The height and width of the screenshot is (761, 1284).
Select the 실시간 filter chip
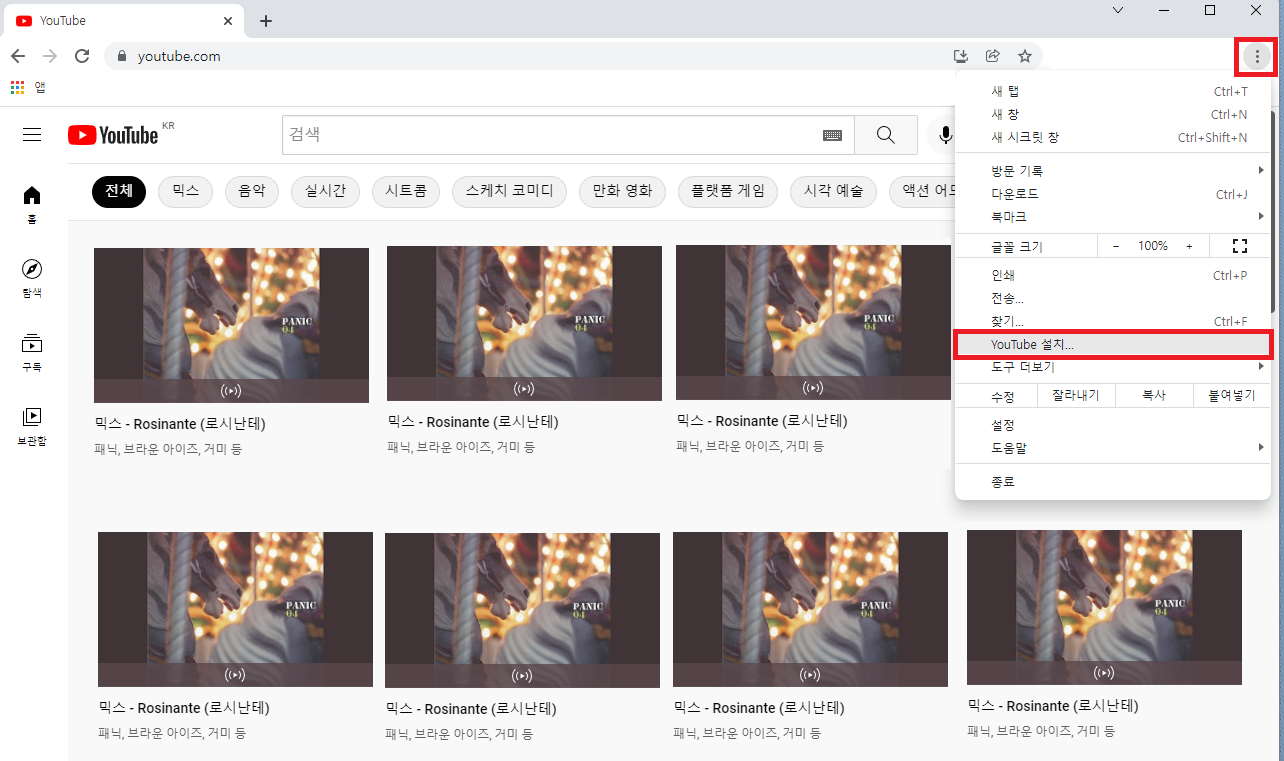(x=325, y=191)
